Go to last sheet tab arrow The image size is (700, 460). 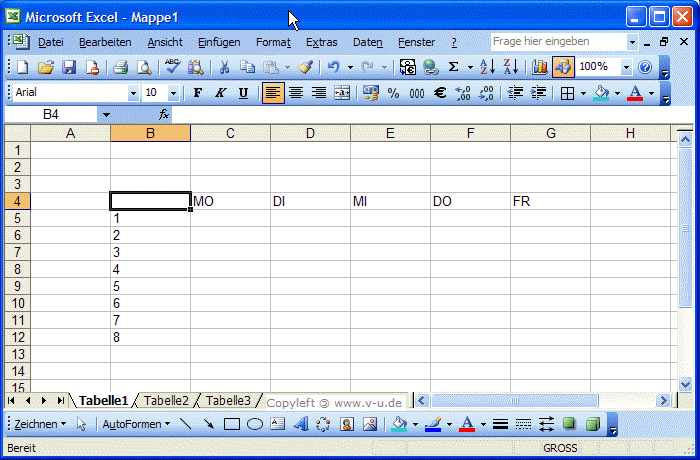(x=61, y=401)
